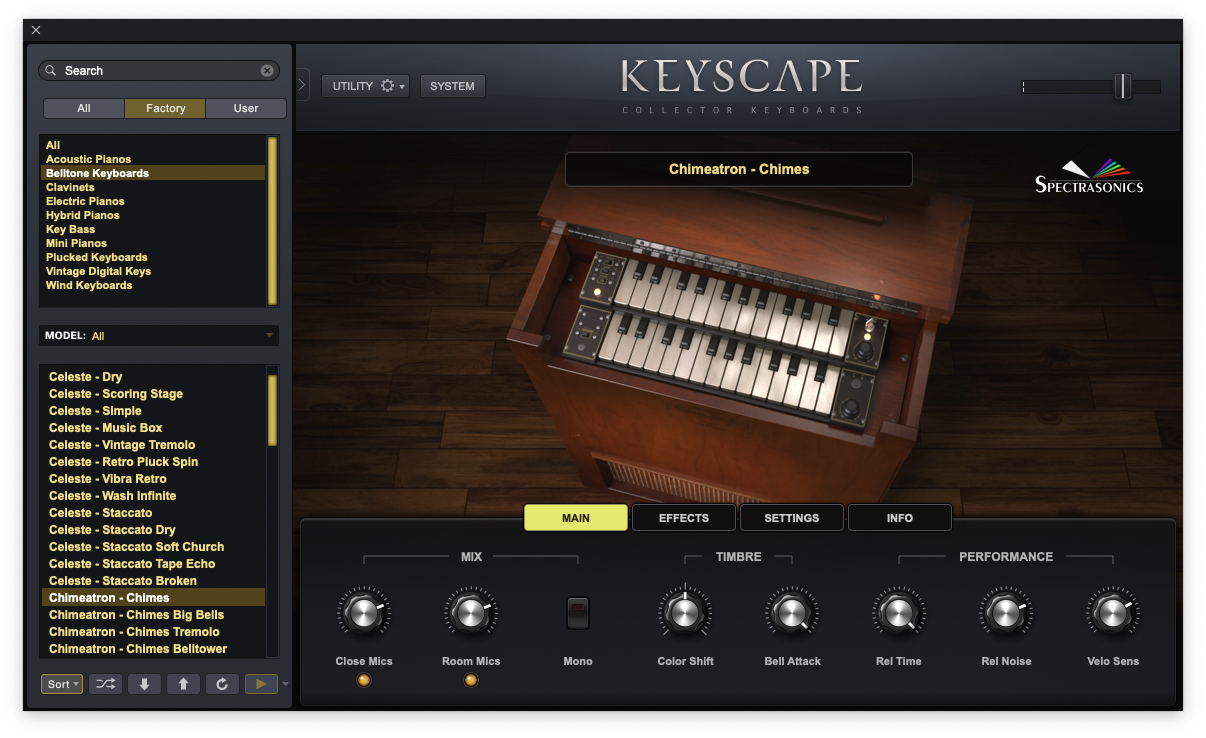Collapse the browser with the side arrow tab
This screenshot has width=1206, height=738.
point(303,85)
